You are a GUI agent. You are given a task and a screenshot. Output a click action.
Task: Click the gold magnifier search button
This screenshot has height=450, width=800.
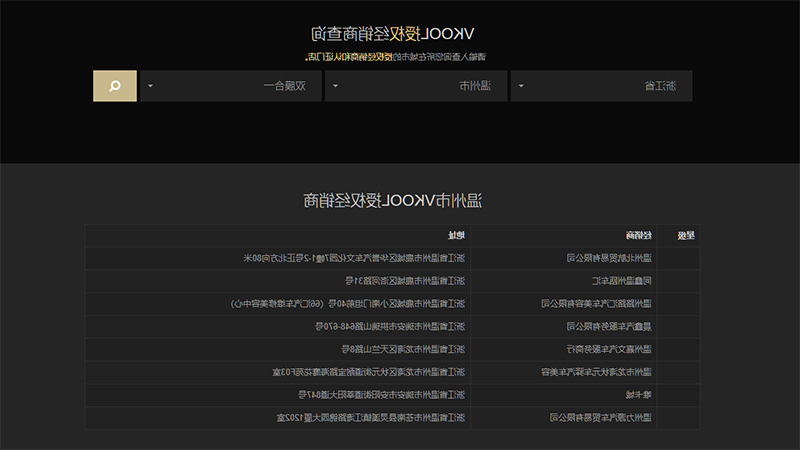(115, 86)
